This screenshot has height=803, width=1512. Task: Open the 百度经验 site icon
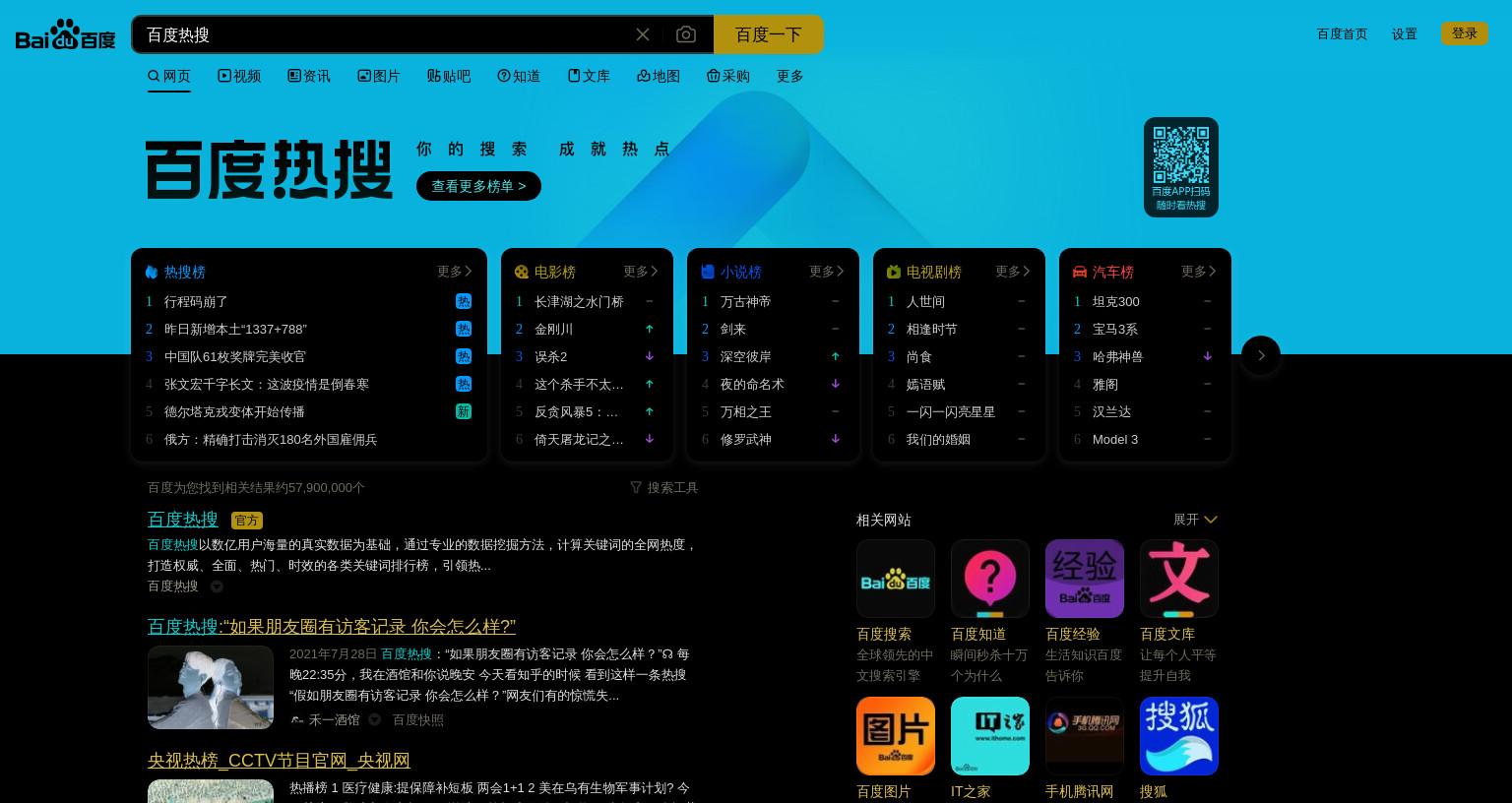point(1085,579)
